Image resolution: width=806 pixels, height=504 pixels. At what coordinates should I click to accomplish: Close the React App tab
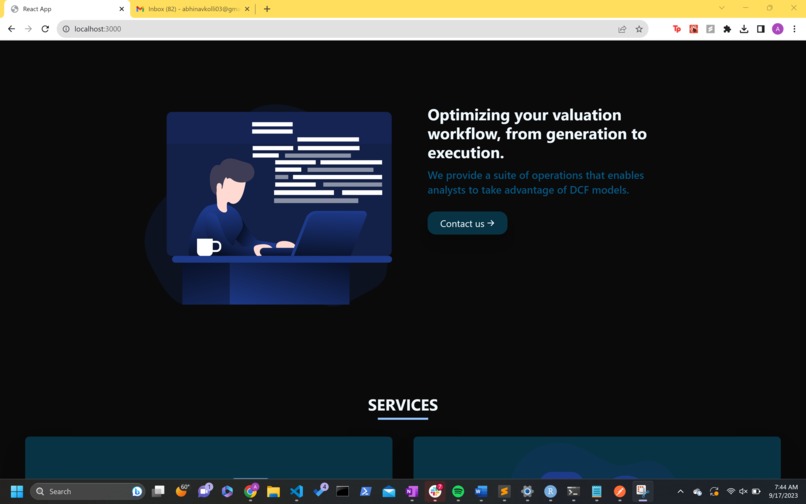(x=122, y=9)
